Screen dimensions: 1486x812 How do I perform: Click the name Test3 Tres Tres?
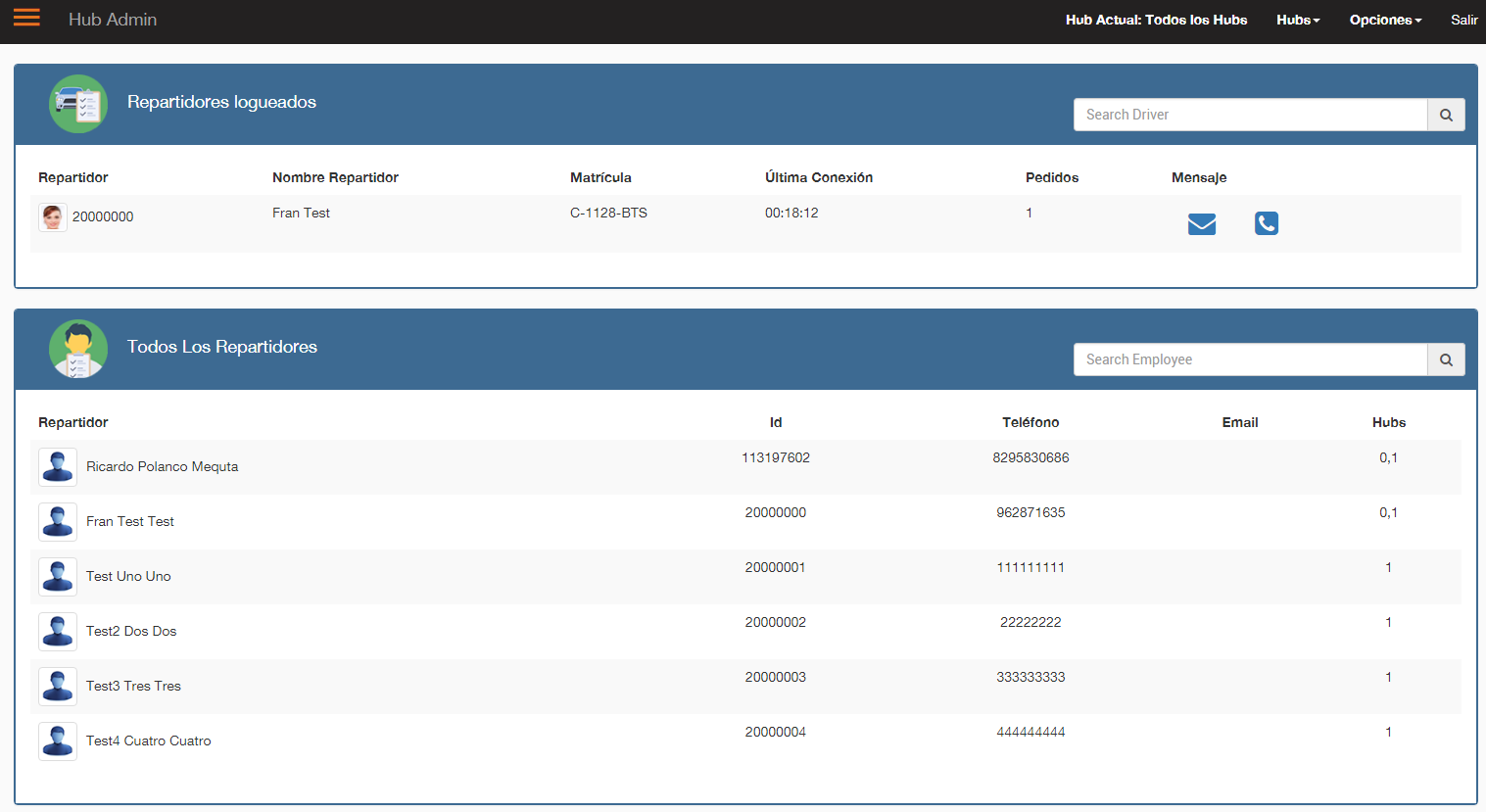(133, 686)
